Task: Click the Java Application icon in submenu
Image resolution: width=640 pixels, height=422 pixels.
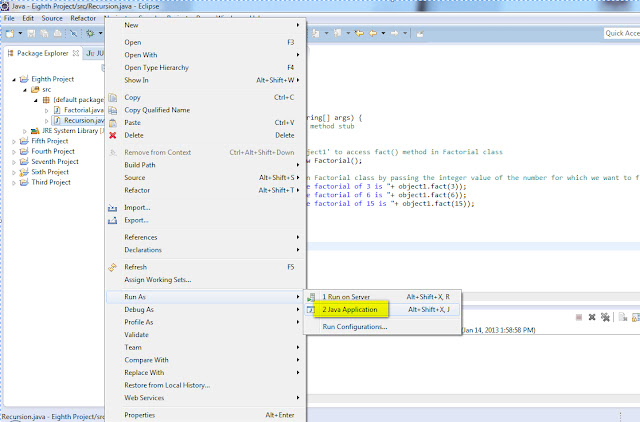Action: pos(311,310)
